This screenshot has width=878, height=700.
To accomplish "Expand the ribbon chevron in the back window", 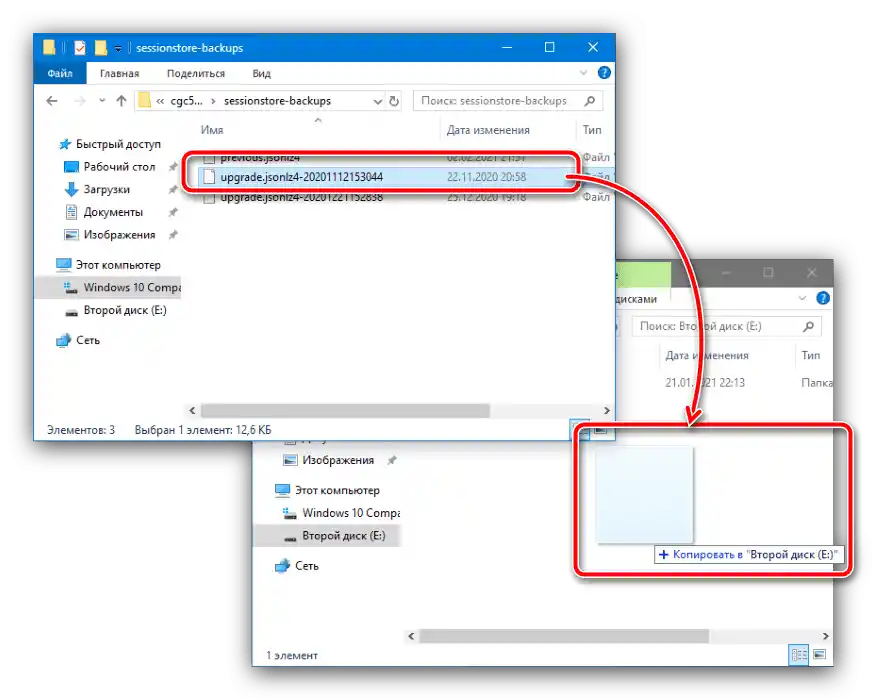I will (802, 298).
